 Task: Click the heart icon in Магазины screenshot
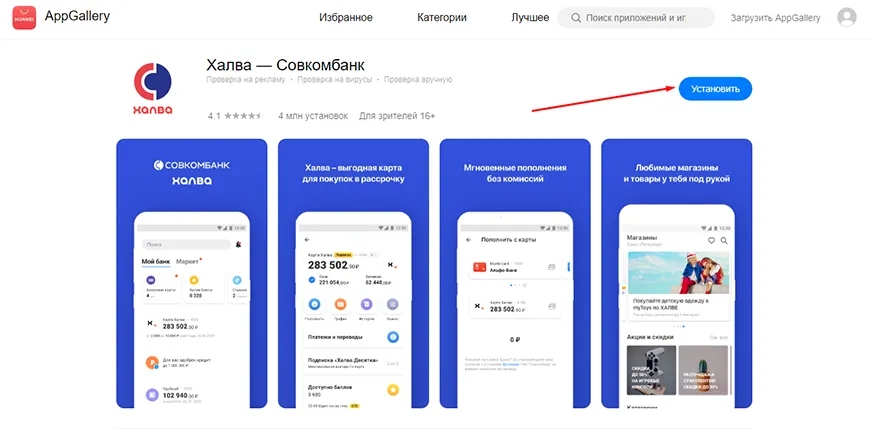(x=711, y=241)
